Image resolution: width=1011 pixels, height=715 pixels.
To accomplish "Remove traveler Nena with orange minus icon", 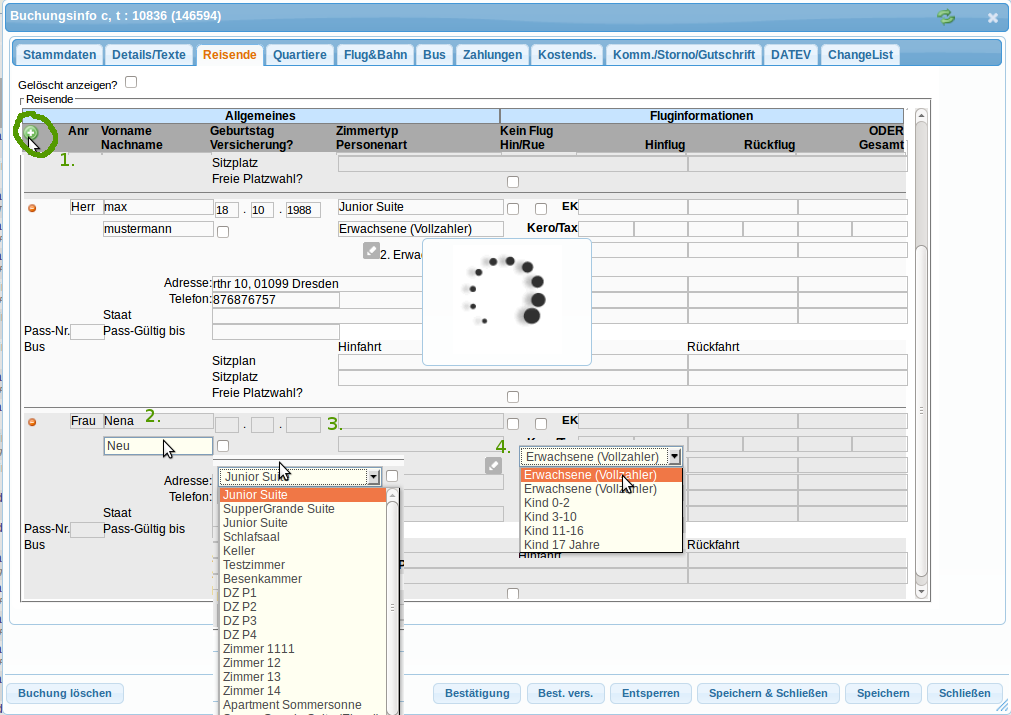I will 31,422.
